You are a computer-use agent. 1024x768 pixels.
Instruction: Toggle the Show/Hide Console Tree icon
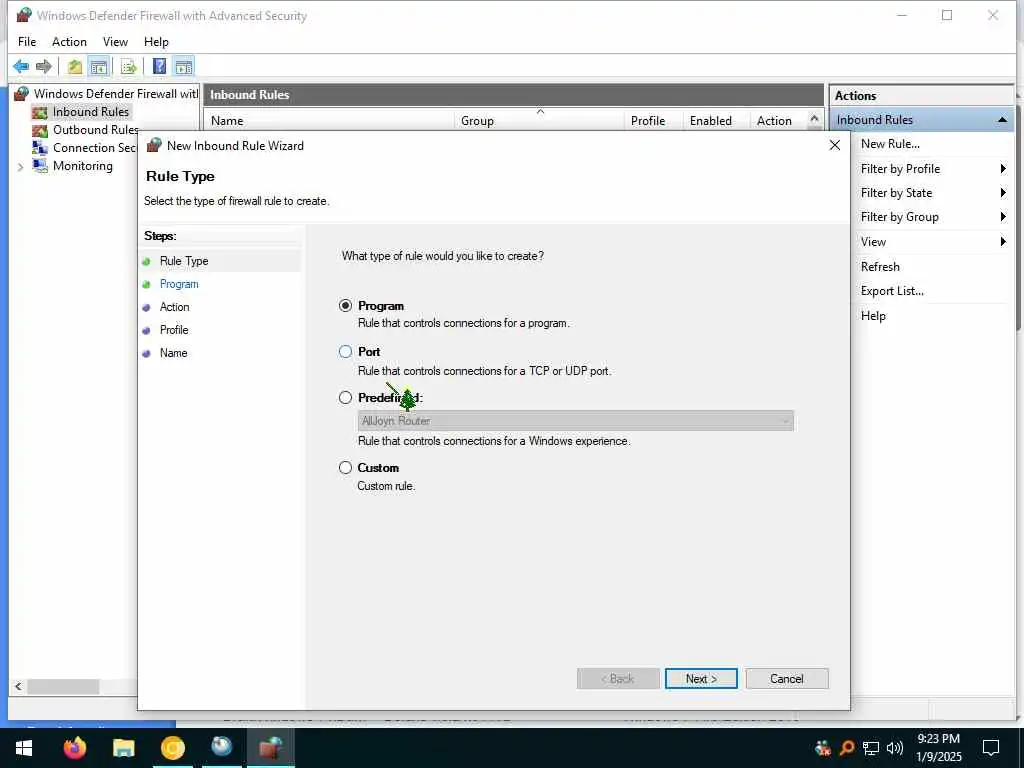[99, 66]
